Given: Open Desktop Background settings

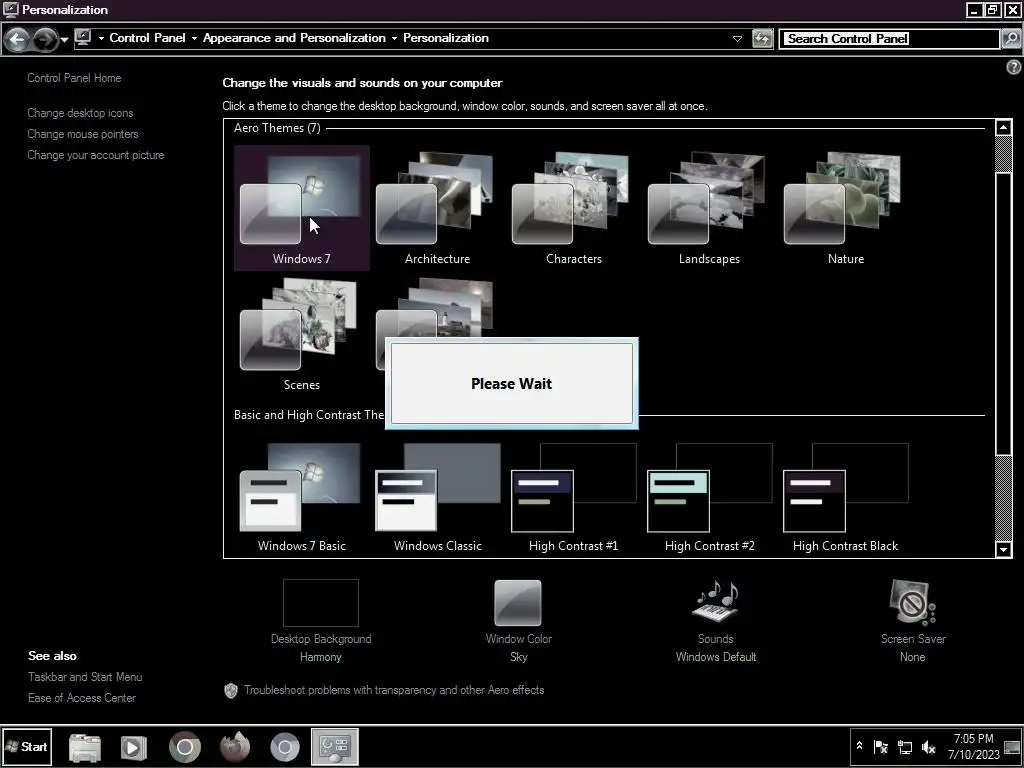Looking at the screenshot, I should (x=321, y=620).
